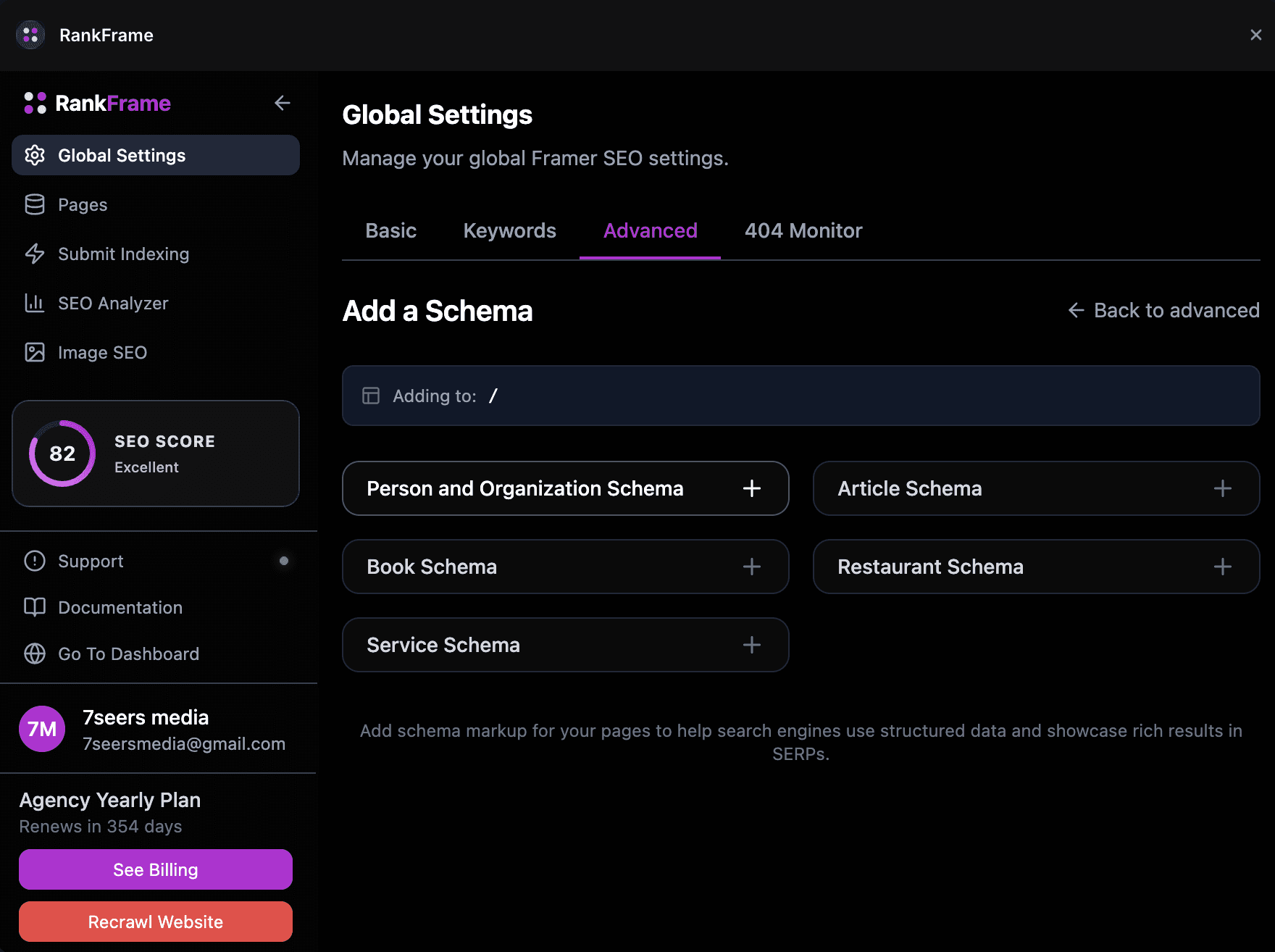Image resolution: width=1275 pixels, height=952 pixels.
Task: Click the Image SEO picture icon
Action: click(35, 352)
